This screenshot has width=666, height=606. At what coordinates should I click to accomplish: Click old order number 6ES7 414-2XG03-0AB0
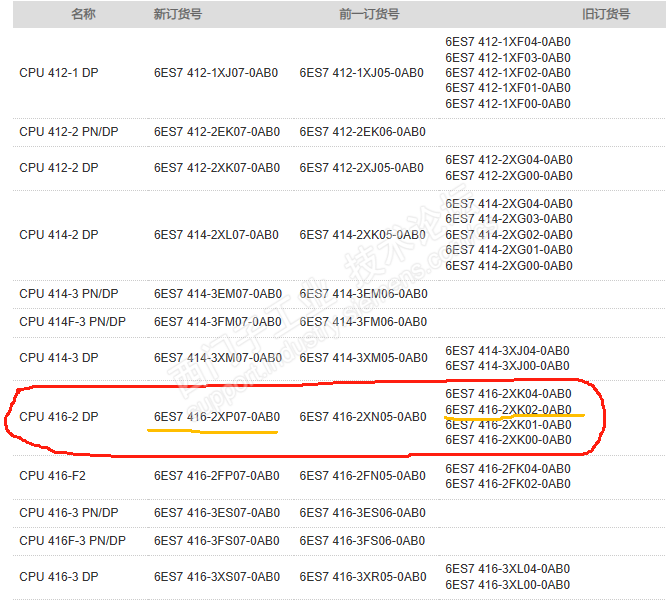[x=509, y=219]
